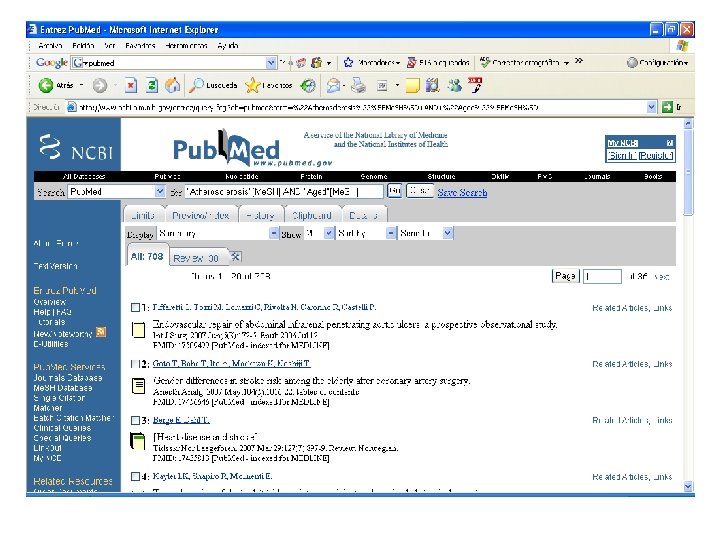Click the scrollbar down arrow

[688, 486]
